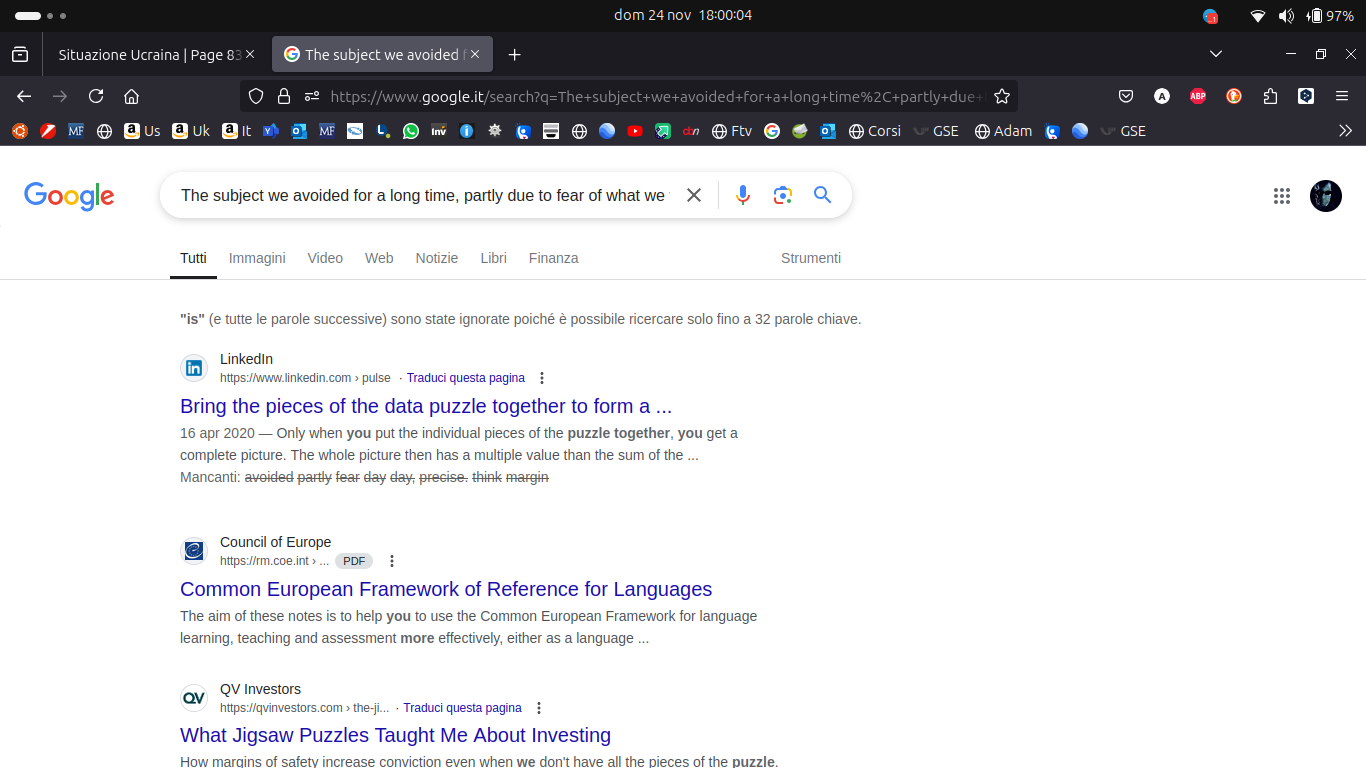Search by image with Google Lens

783,195
